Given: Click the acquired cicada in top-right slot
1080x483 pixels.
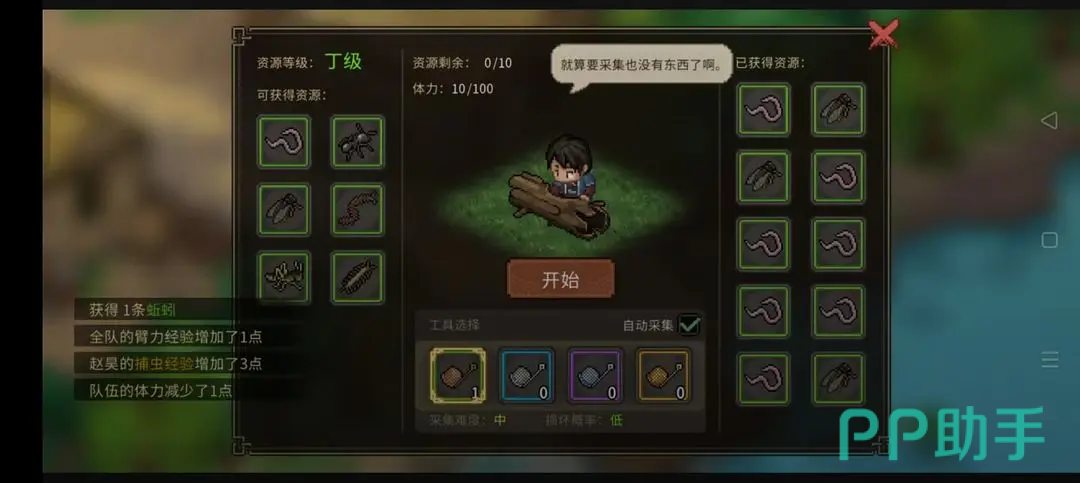Looking at the screenshot, I should [838, 110].
